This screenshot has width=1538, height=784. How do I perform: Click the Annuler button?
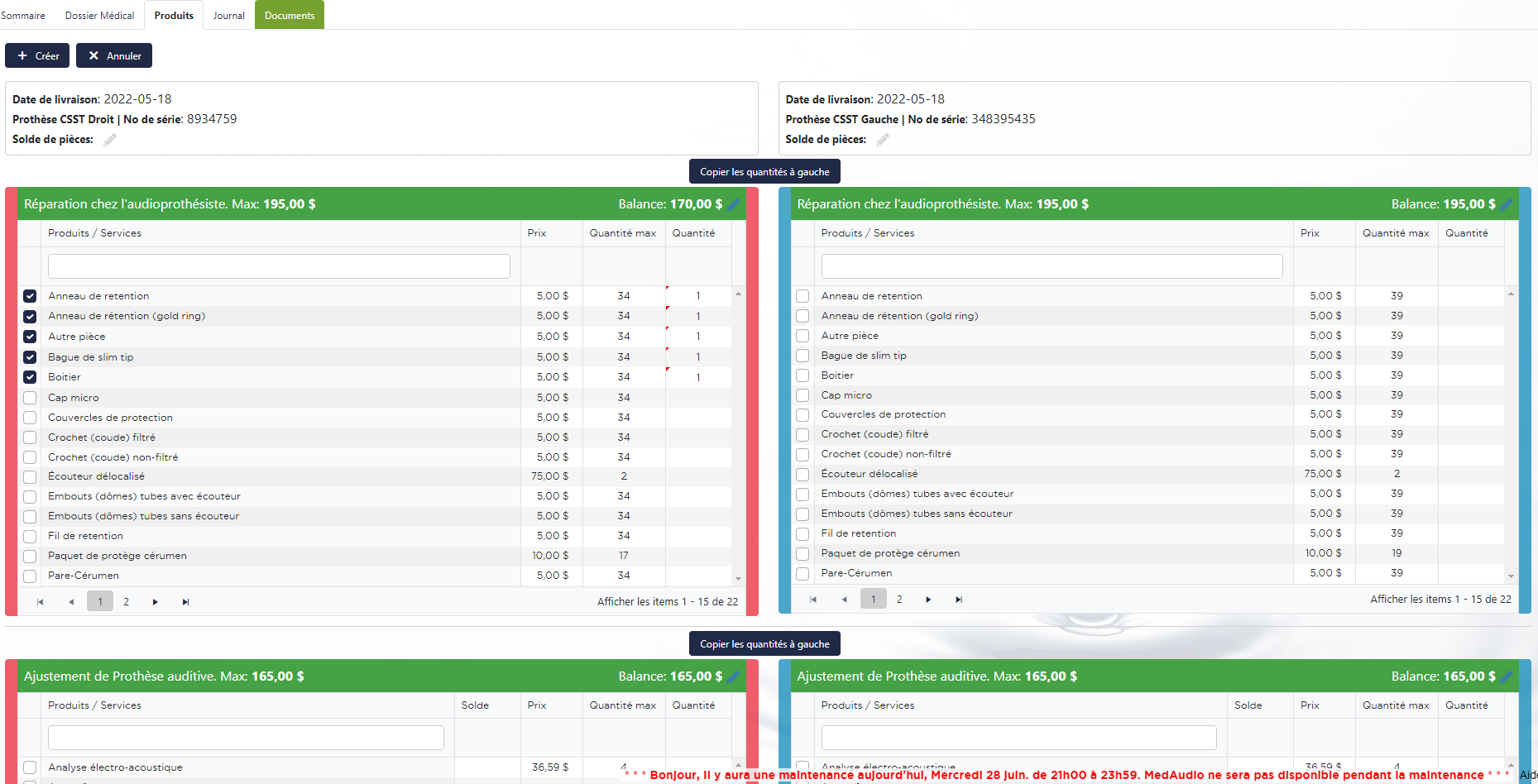click(114, 55)
